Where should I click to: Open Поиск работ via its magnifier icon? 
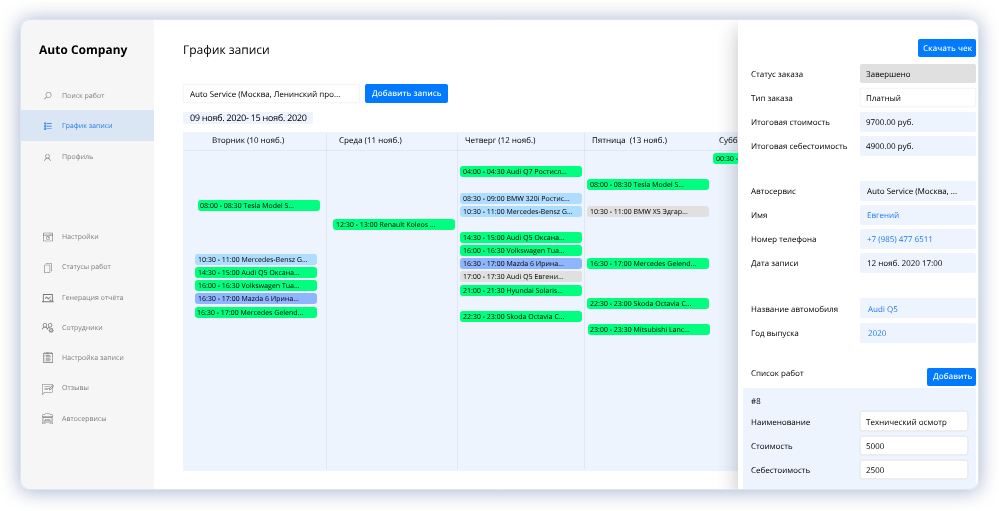[x=48, y=96]
